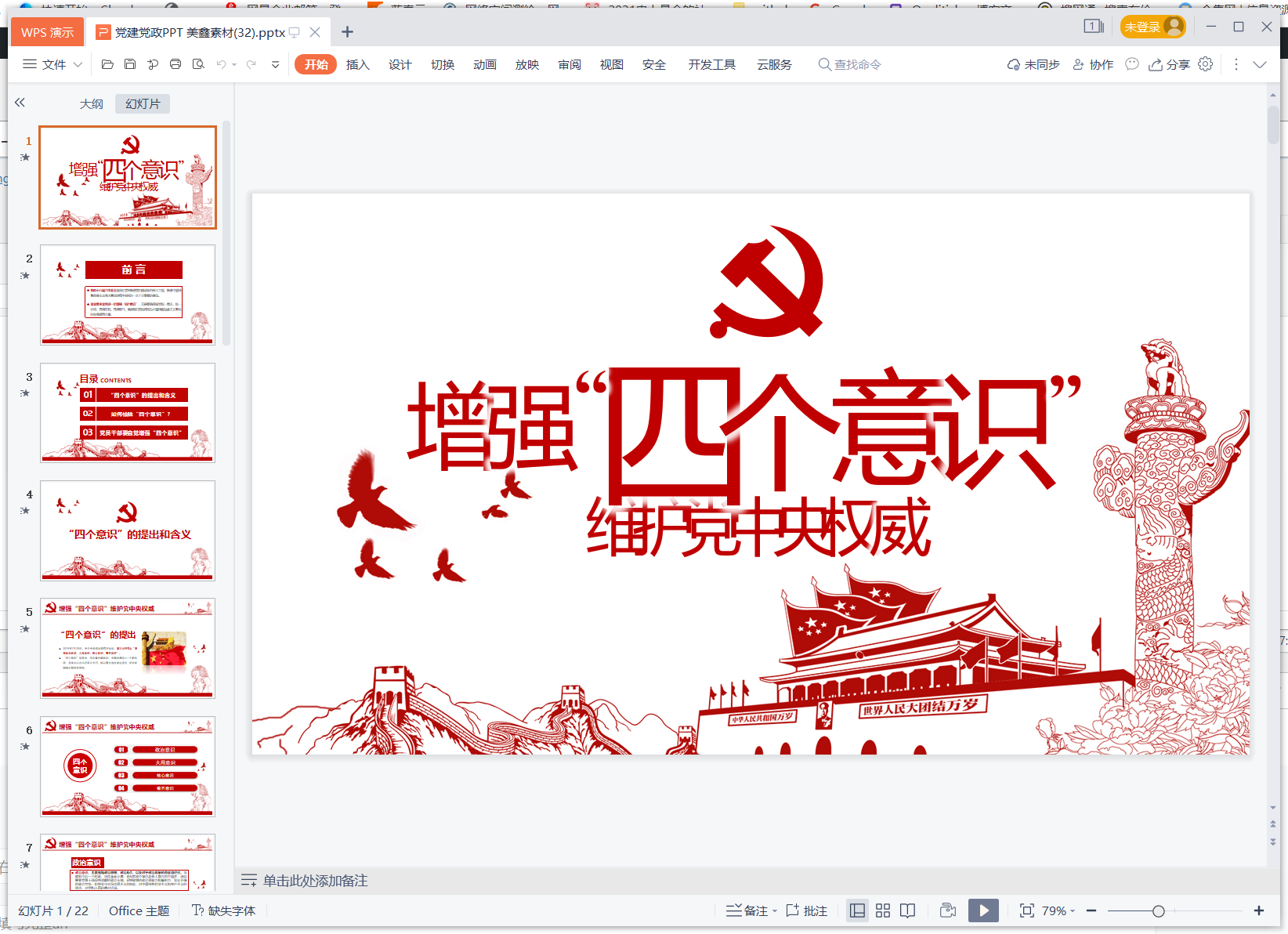The height and width of the screenshot is (934, 1288).
Task: Switch to Reading view book icon
Action: 908,910
